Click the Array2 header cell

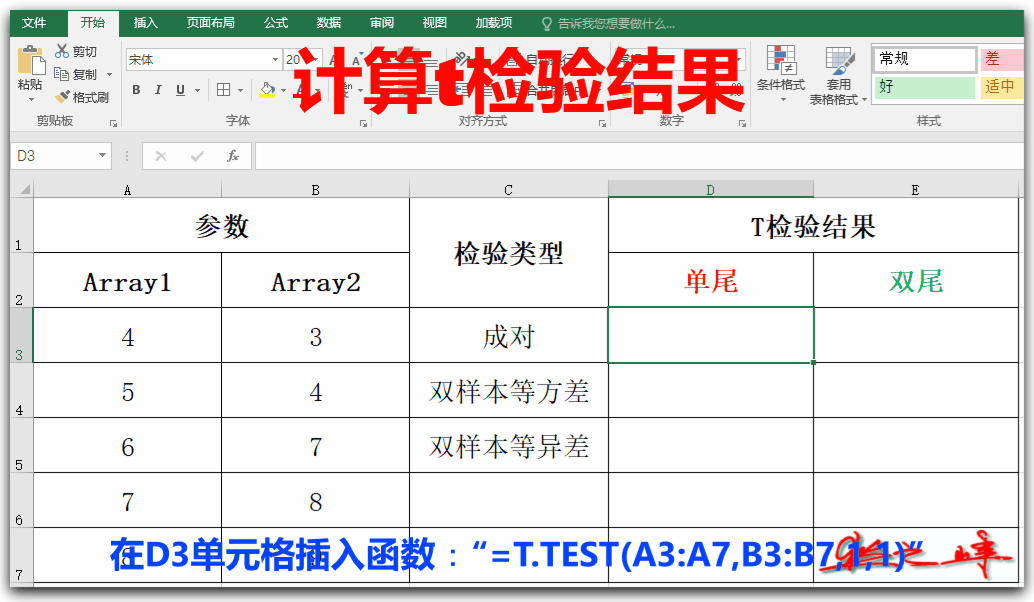pos(315,280)
